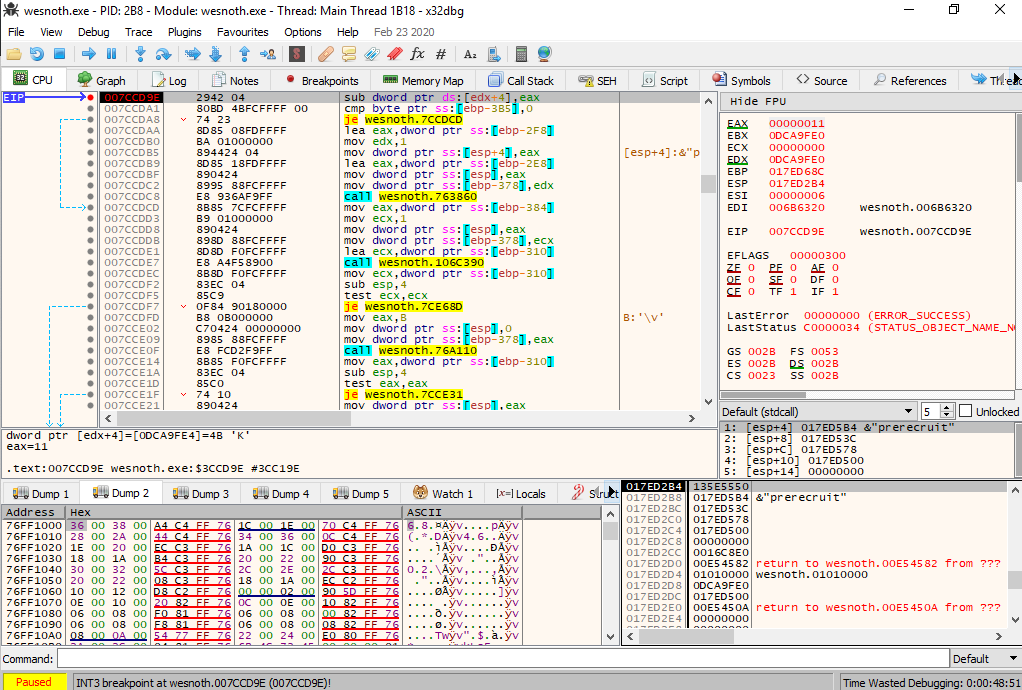The height and width of the screenshot is (690, 1022).
Task: Select the Dump 3 tab
Action: 201,493
